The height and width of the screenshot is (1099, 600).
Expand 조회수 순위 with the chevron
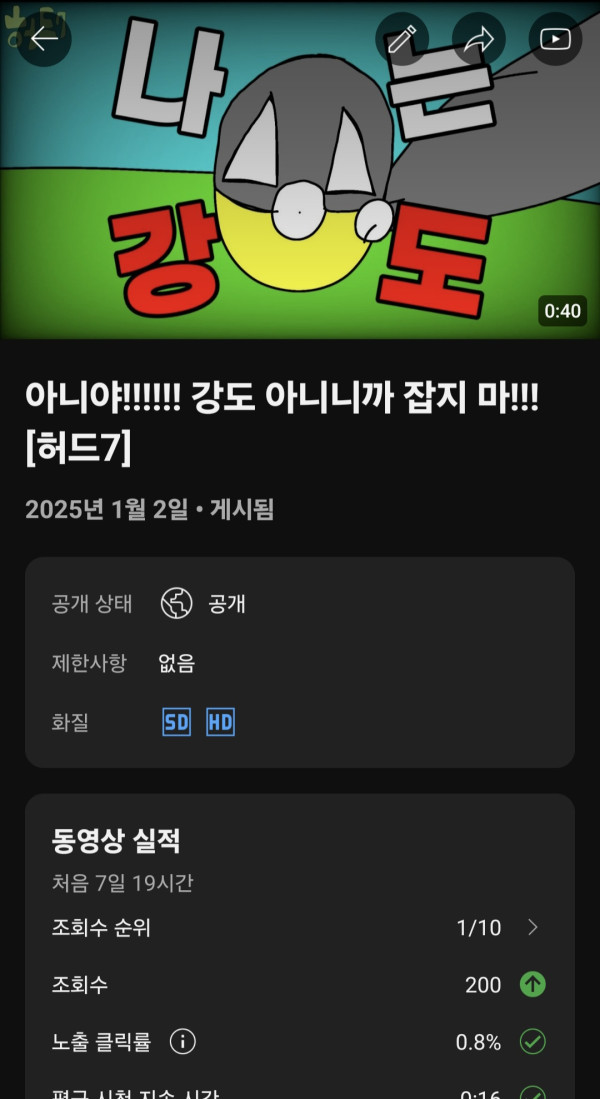(533, 928)
